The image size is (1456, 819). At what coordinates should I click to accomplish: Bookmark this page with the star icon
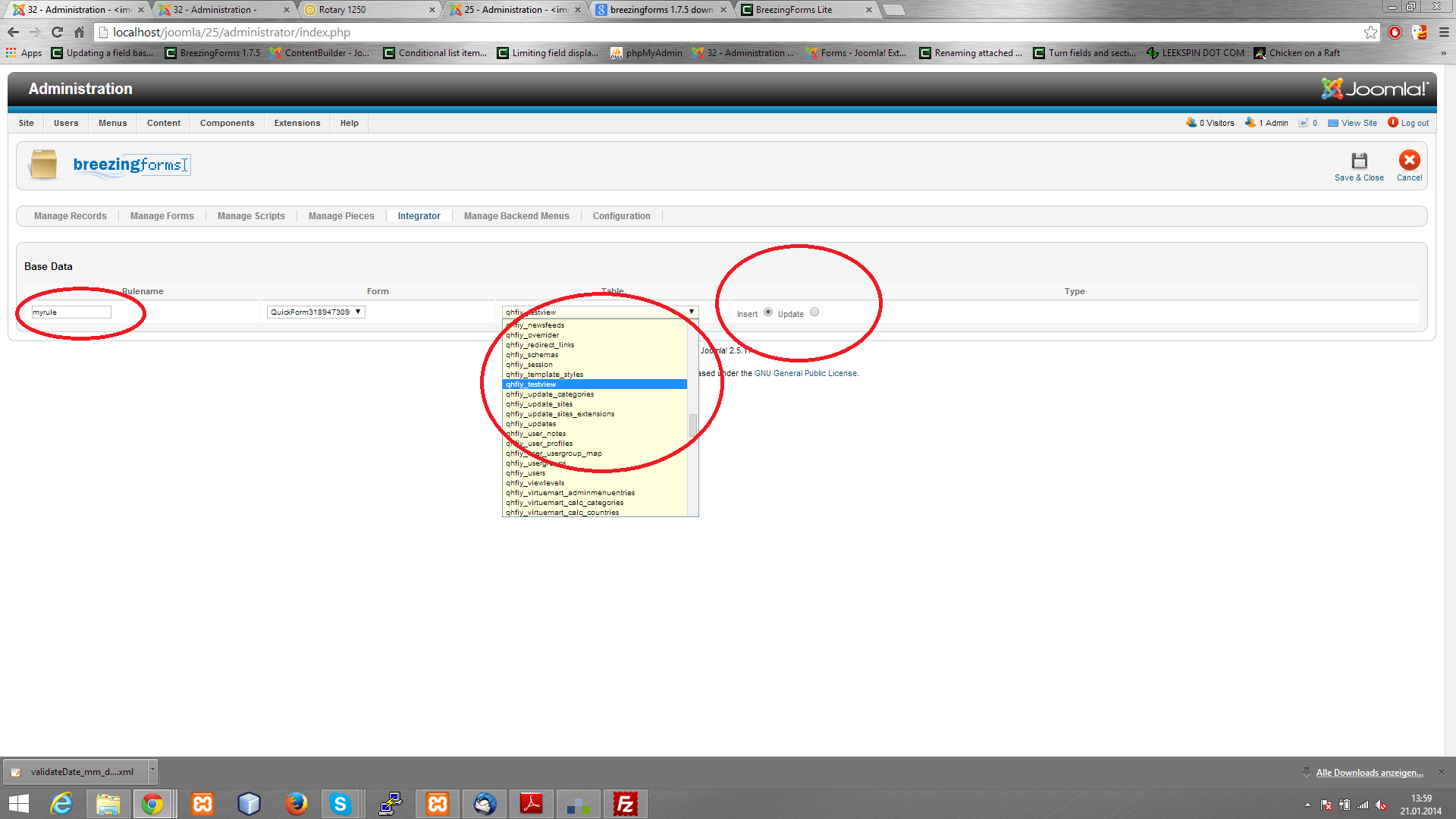(1370, 32)
